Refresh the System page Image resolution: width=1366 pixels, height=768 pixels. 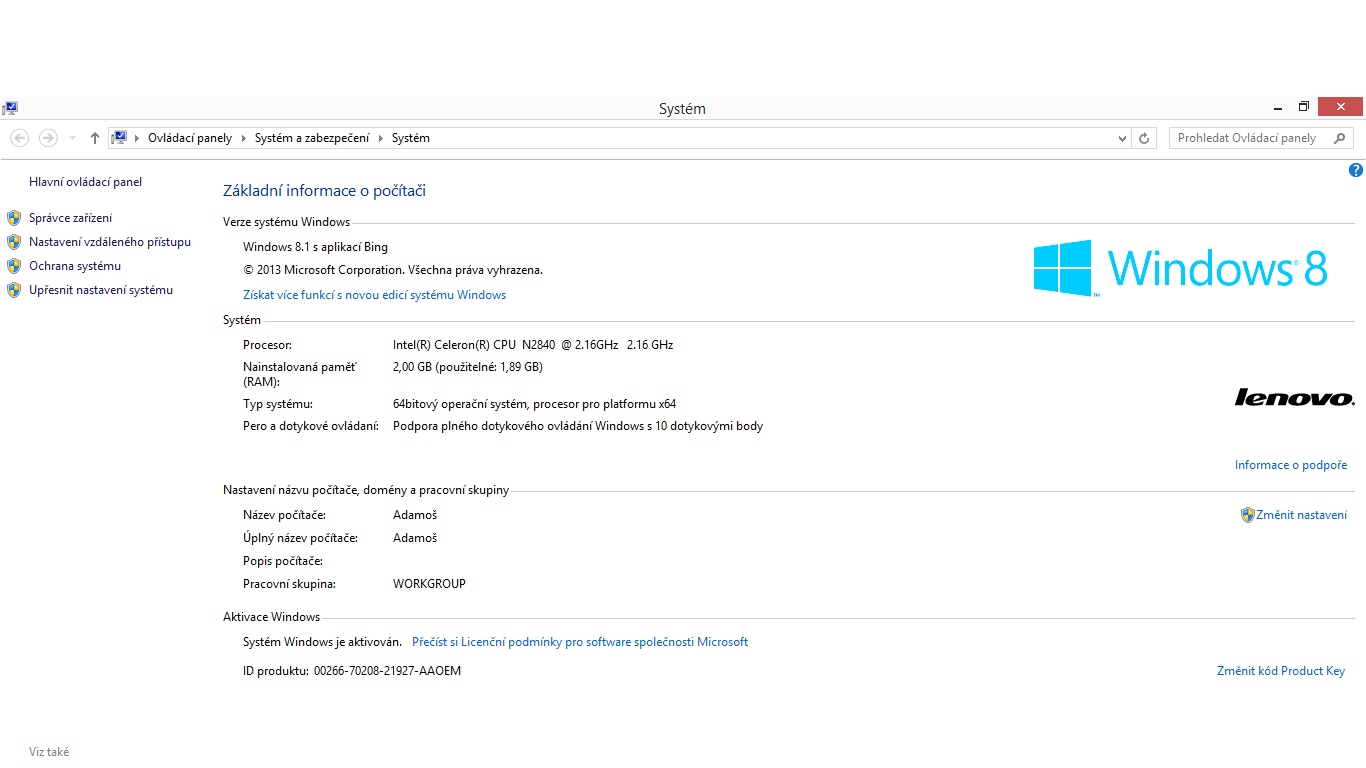pyautogui.click(x=1145, y=138)
